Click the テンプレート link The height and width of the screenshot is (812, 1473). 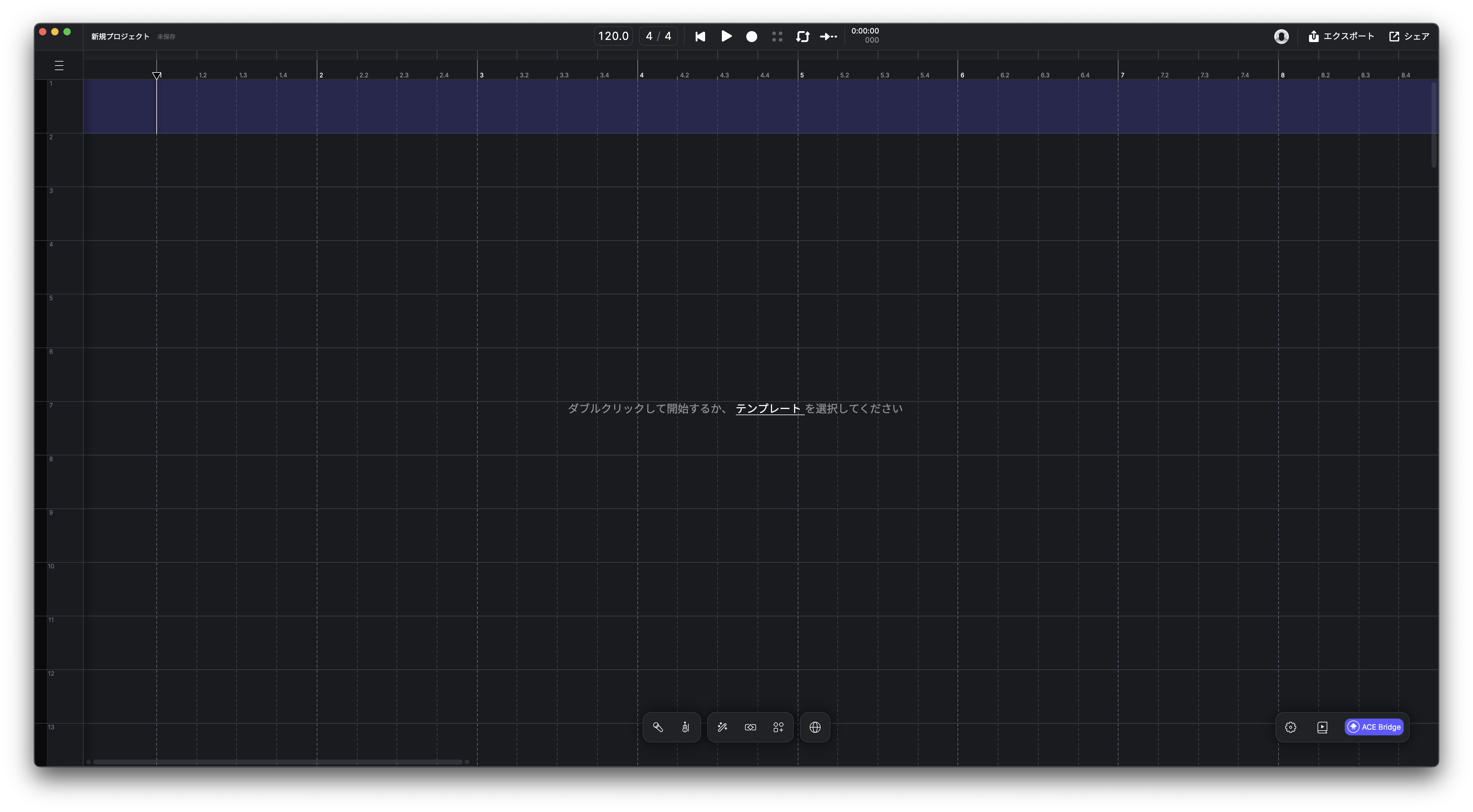click(768, 409)
